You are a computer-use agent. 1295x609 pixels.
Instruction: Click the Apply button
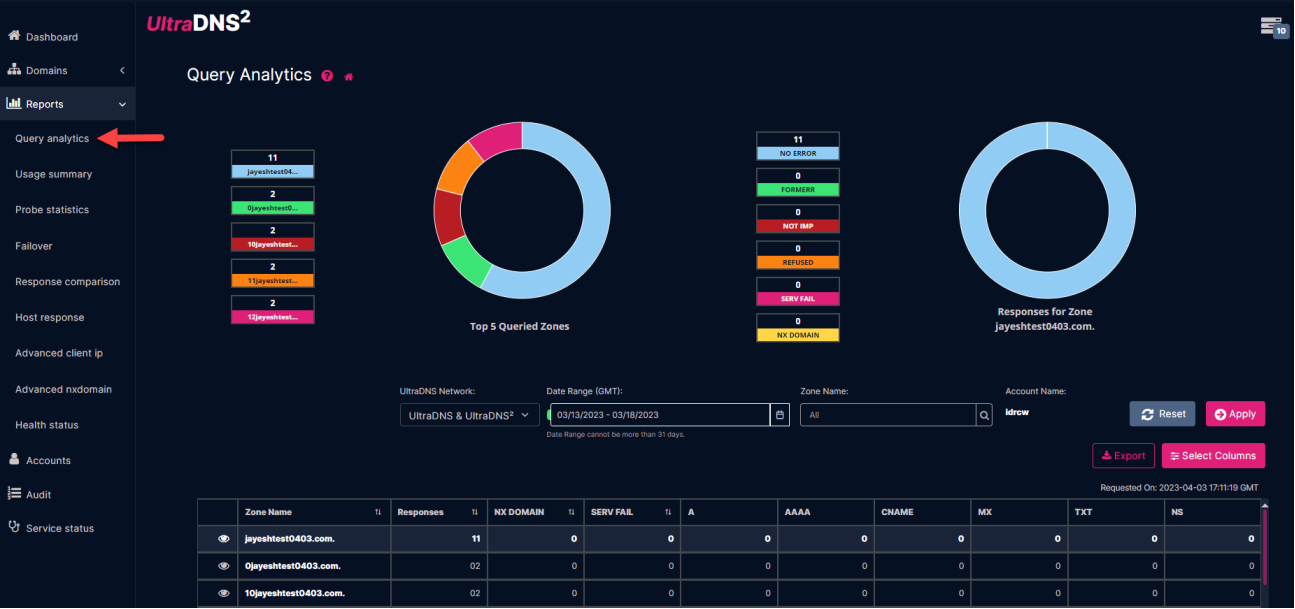click(x=1235, y=413)
